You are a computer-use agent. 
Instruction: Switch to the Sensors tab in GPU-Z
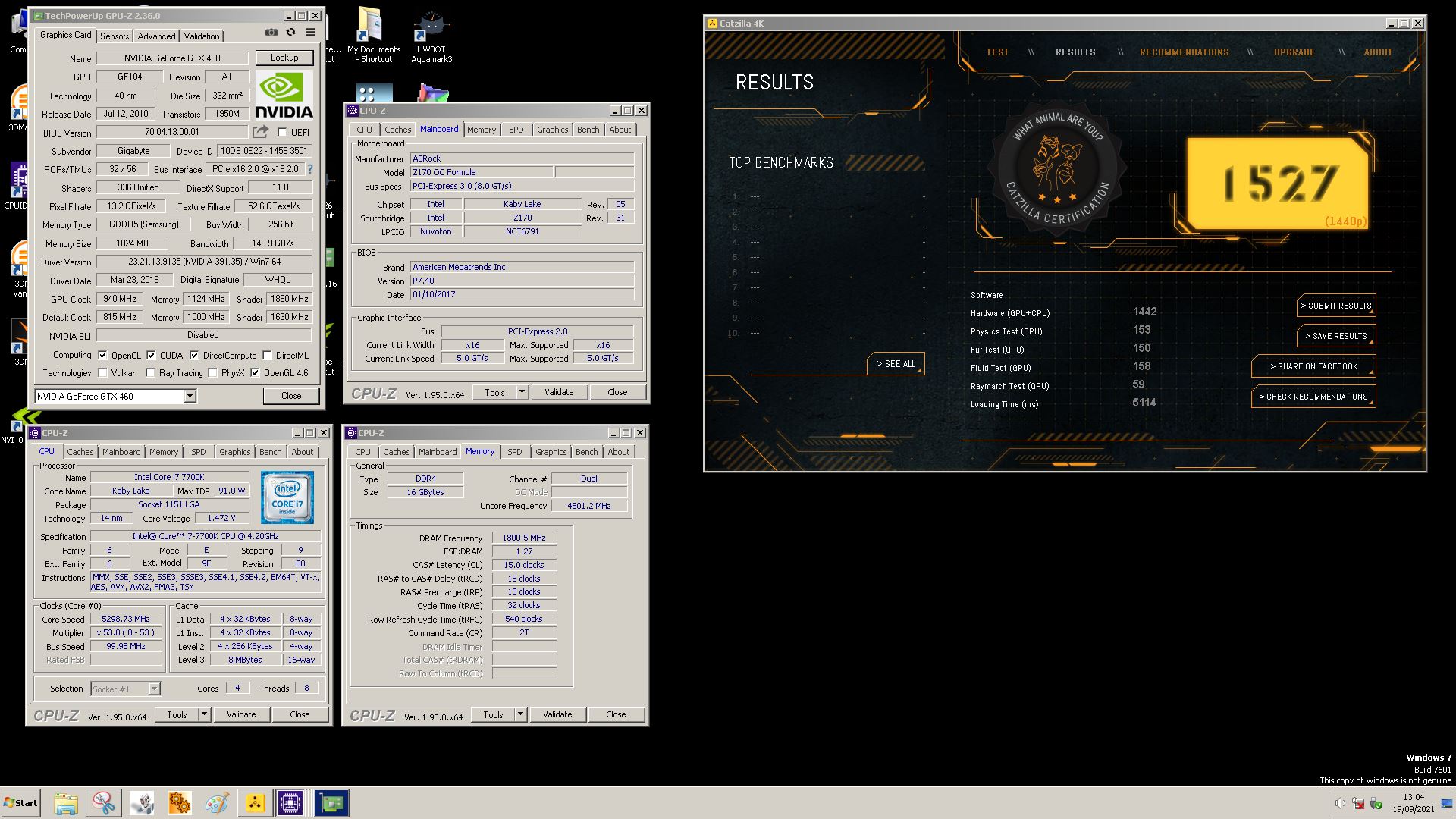(115, 36)
